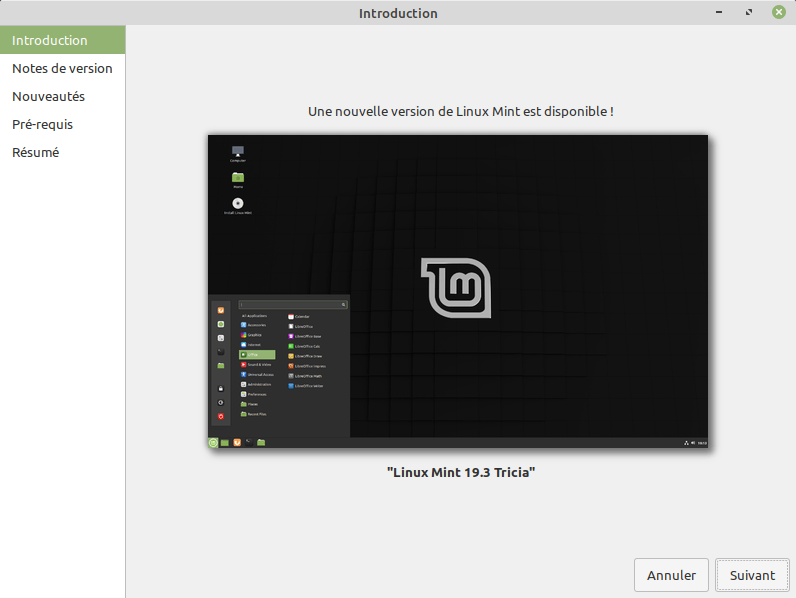796x598 pixels.
Task: Select Introduction in the sidebar
Action: [50, 41]
